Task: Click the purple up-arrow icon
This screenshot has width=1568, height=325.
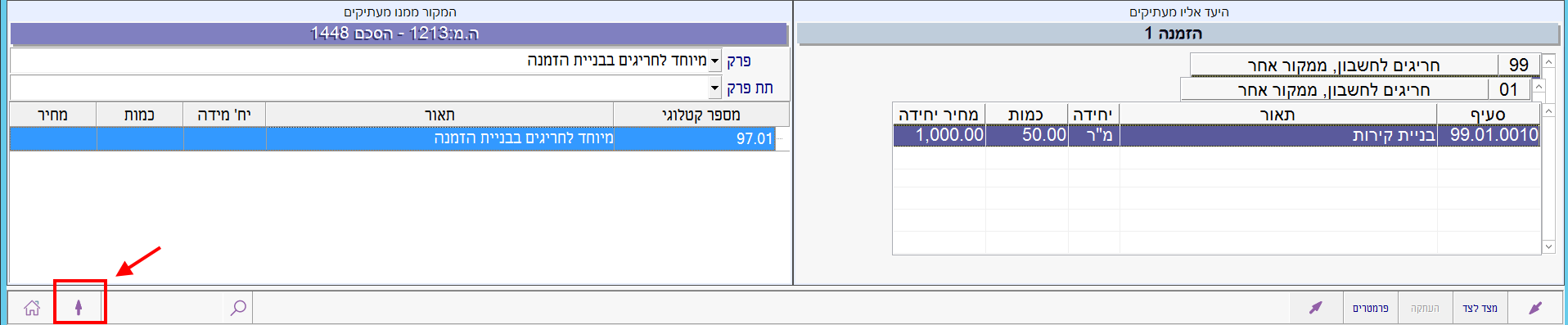Action: [79, 308]
